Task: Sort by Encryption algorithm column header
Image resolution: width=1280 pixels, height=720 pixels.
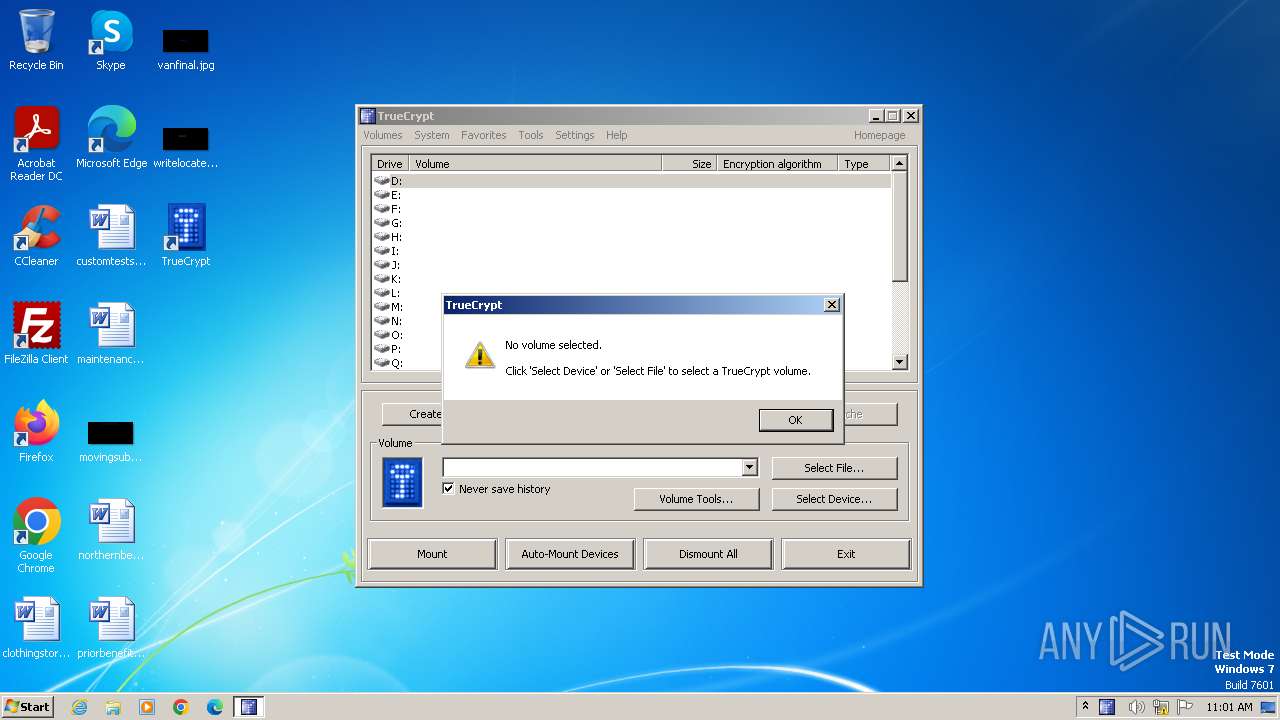Action: (777, 164)
